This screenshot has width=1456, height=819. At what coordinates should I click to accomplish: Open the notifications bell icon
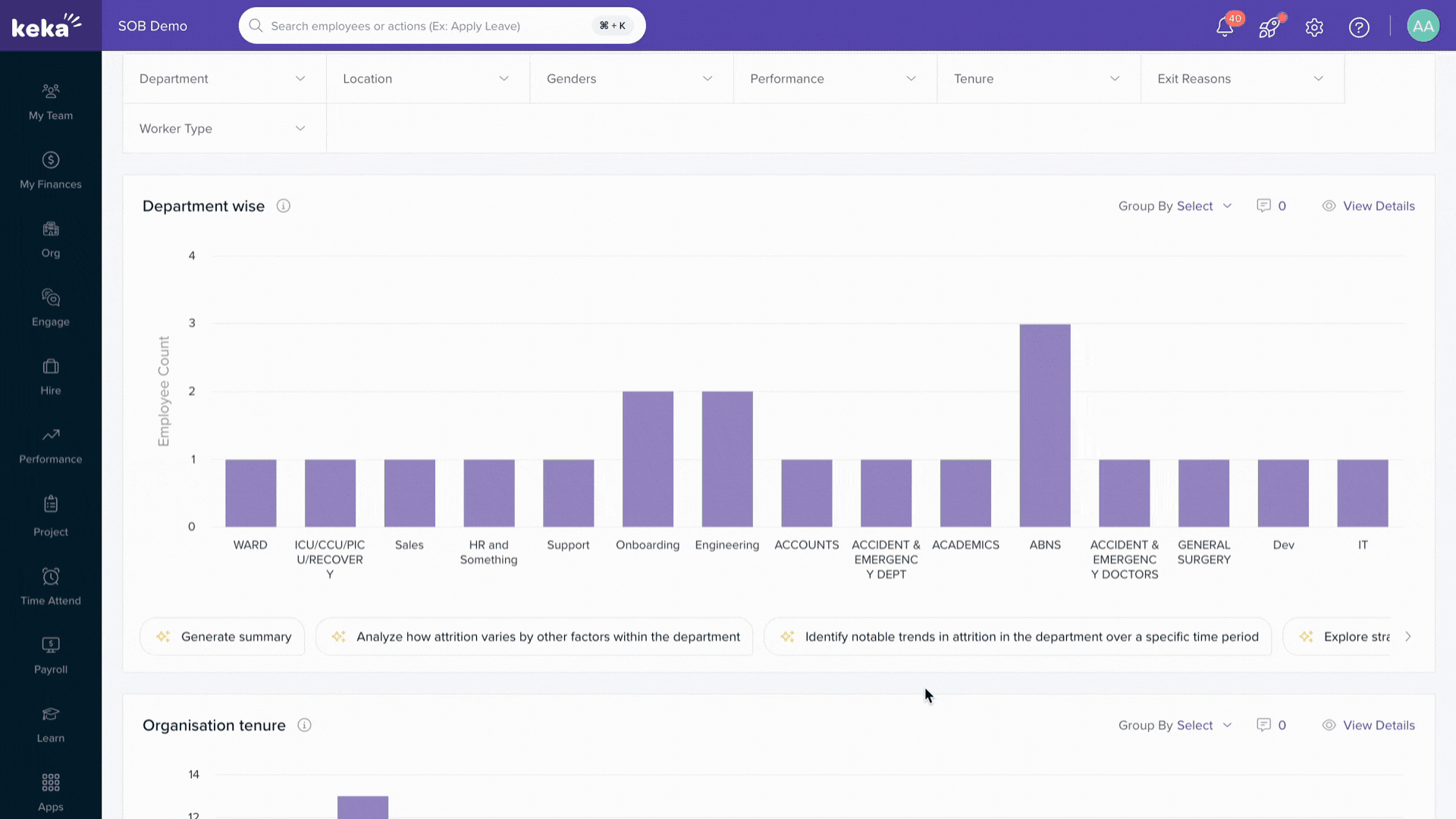tap(1224, 27)
